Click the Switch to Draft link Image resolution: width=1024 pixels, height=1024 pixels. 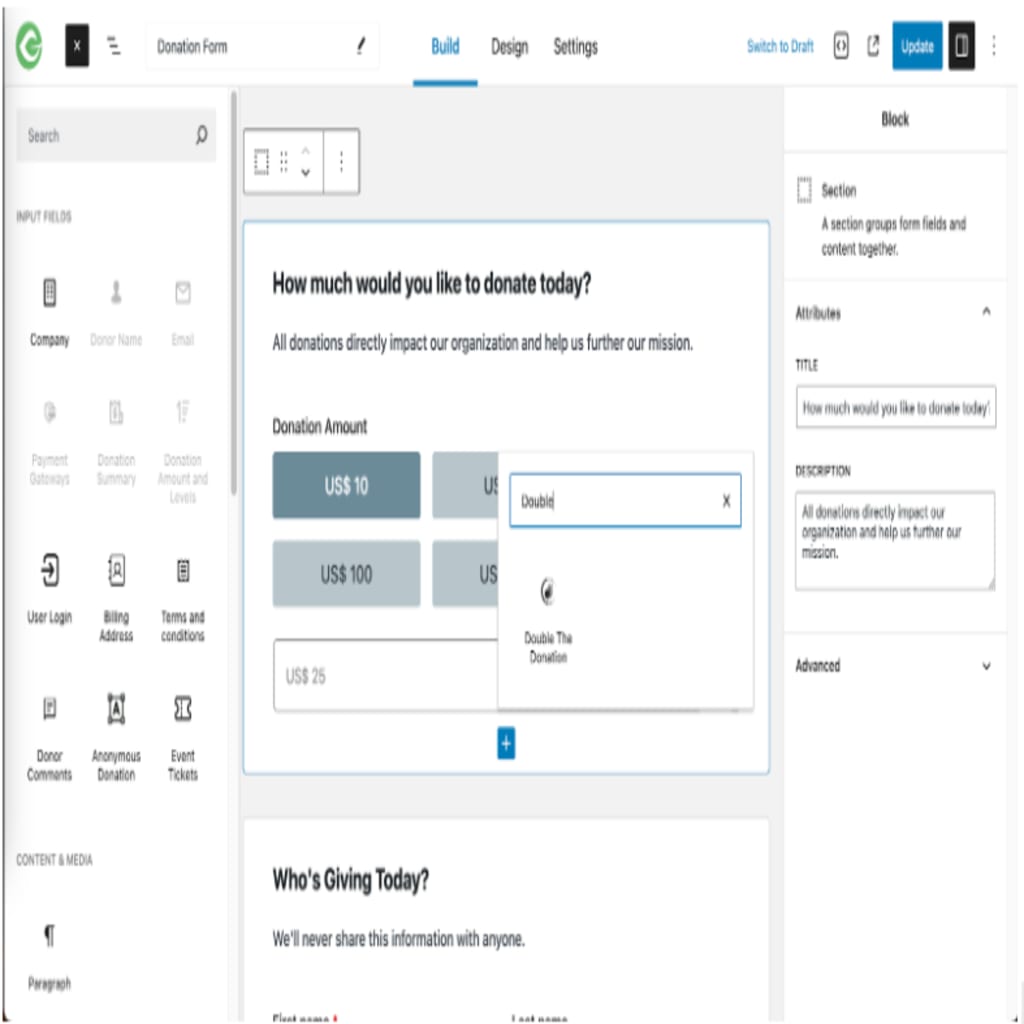pos(780,46)
